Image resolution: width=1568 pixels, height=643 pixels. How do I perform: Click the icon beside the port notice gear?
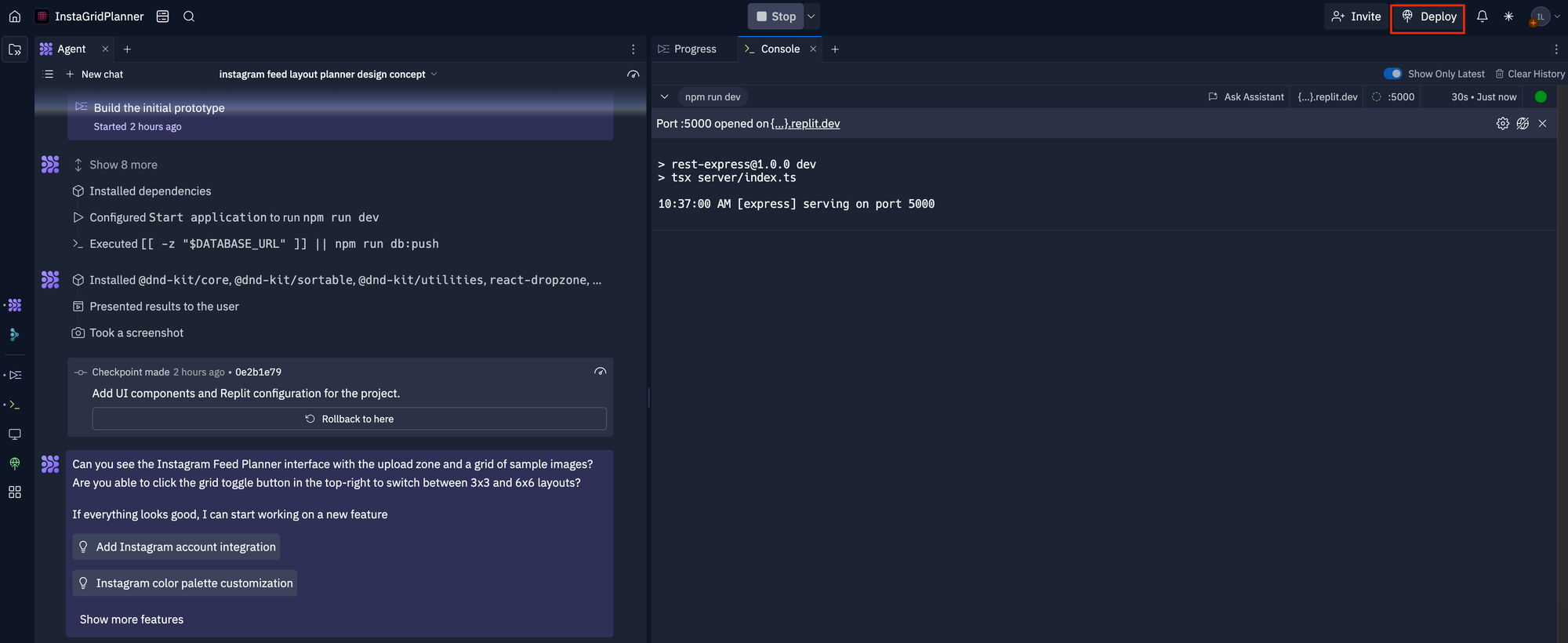1523,124
